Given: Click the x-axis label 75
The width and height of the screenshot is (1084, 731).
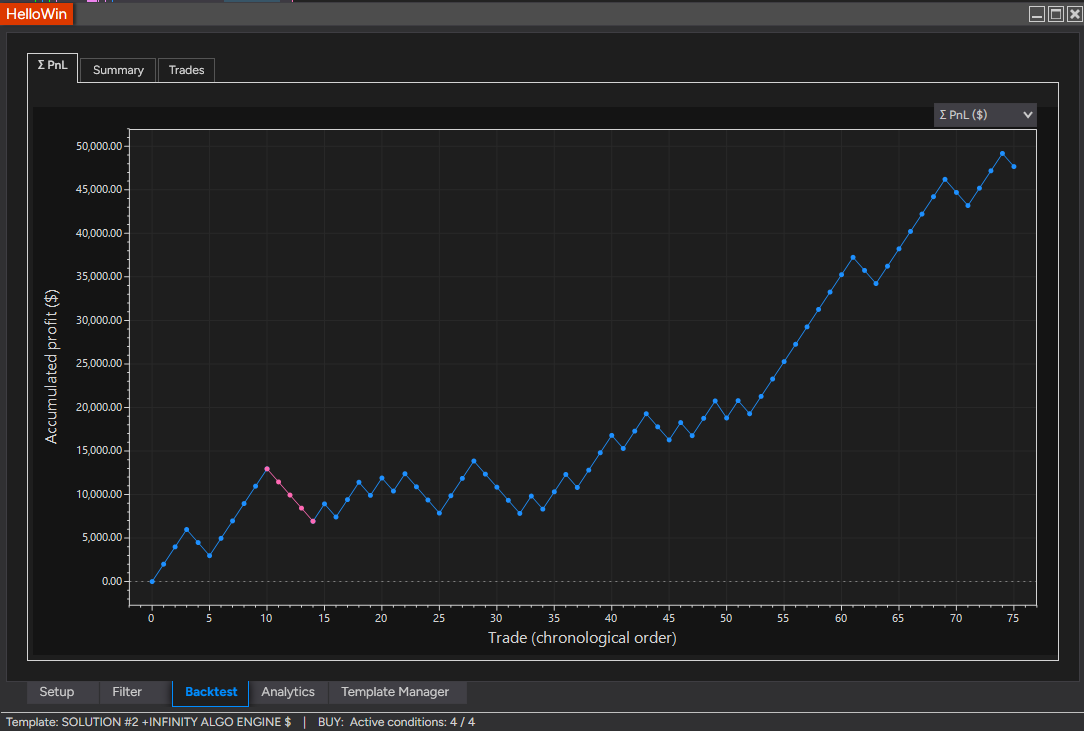Looking at the screenshot, I should coord(1013,618).
